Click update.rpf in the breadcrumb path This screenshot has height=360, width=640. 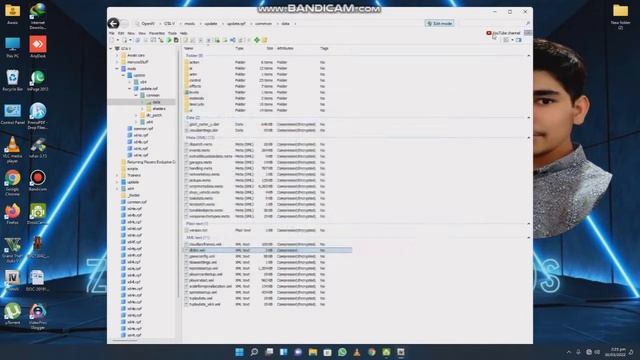click(236, 24)
